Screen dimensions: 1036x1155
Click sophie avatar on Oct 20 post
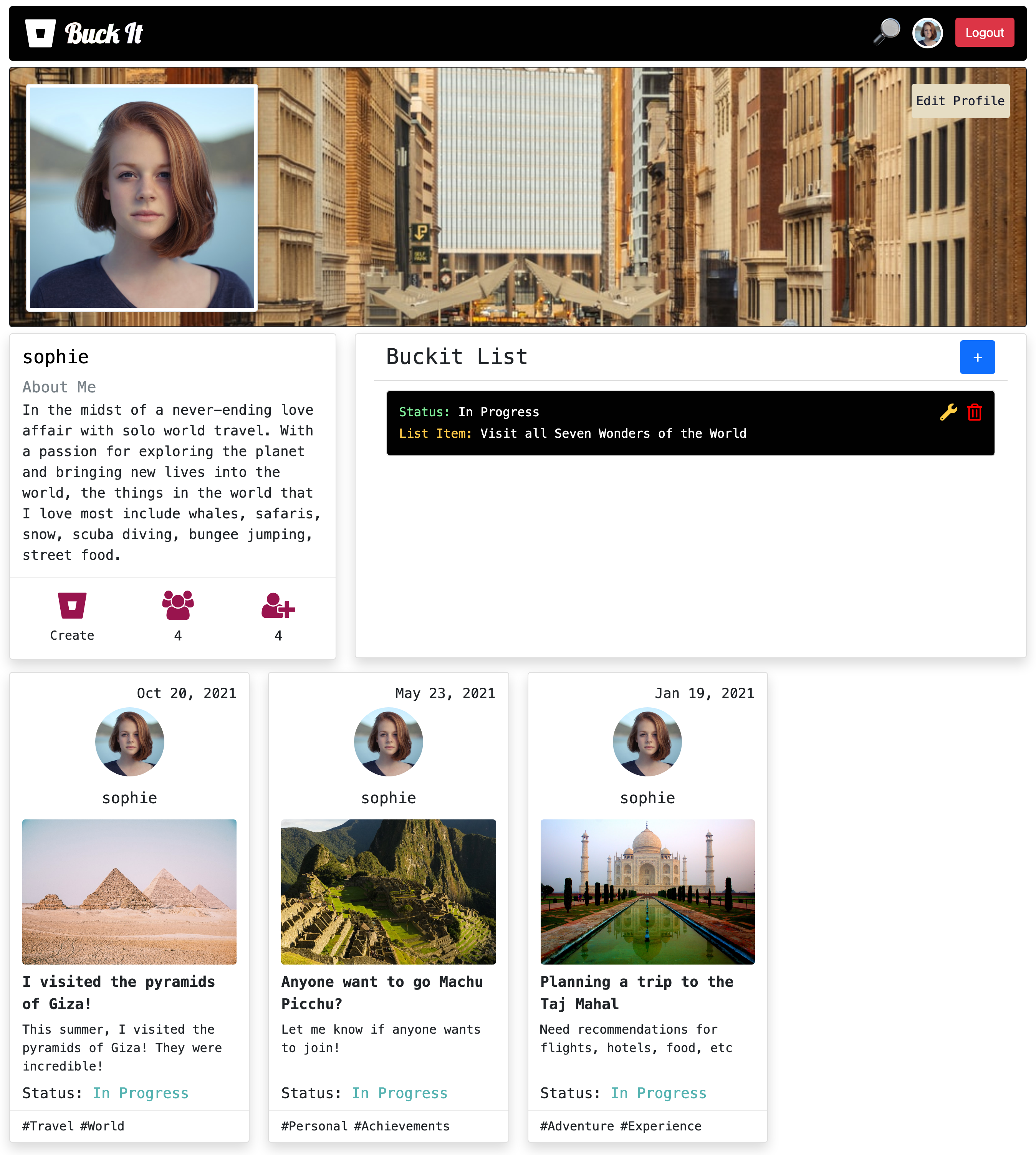tap(129, 741)
